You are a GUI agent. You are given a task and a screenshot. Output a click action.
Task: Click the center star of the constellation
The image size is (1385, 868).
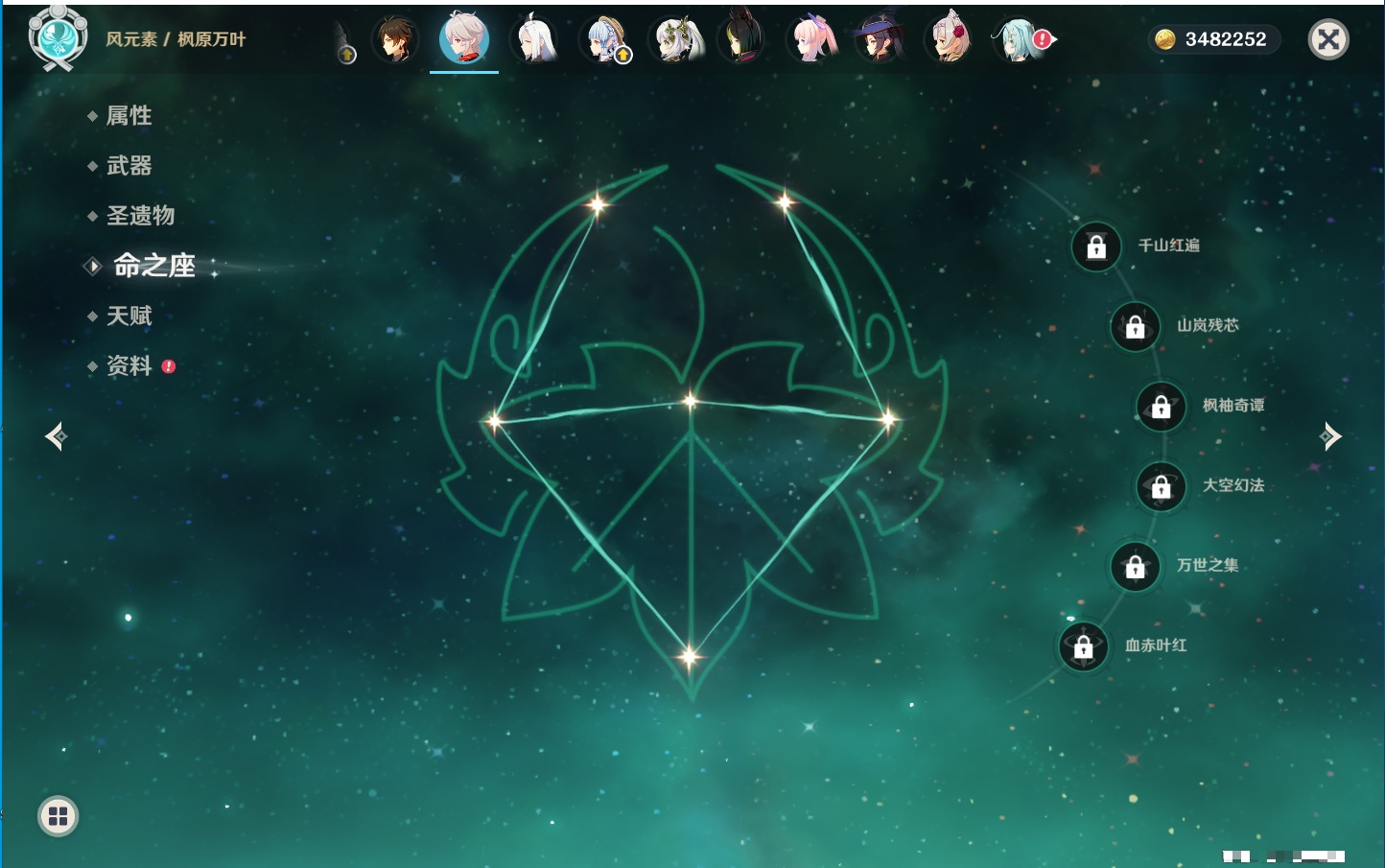[x=691, y=400]
